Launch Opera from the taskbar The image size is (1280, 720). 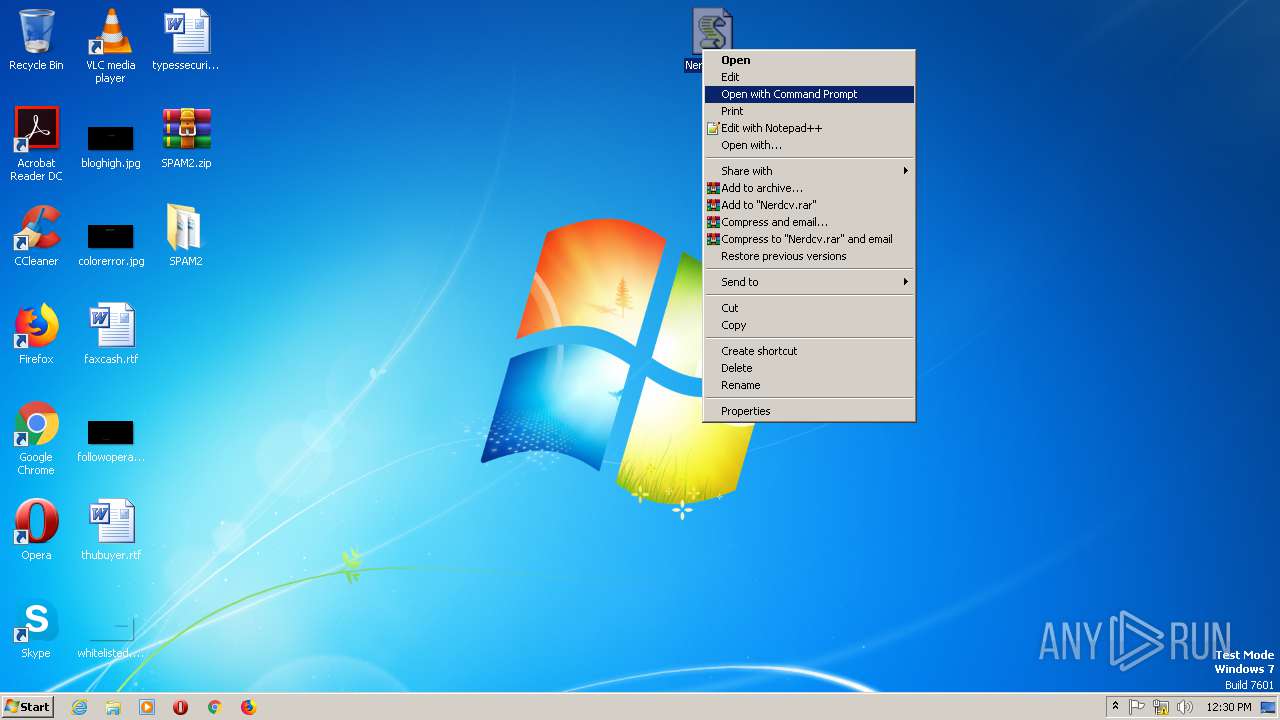coord(181,707)
